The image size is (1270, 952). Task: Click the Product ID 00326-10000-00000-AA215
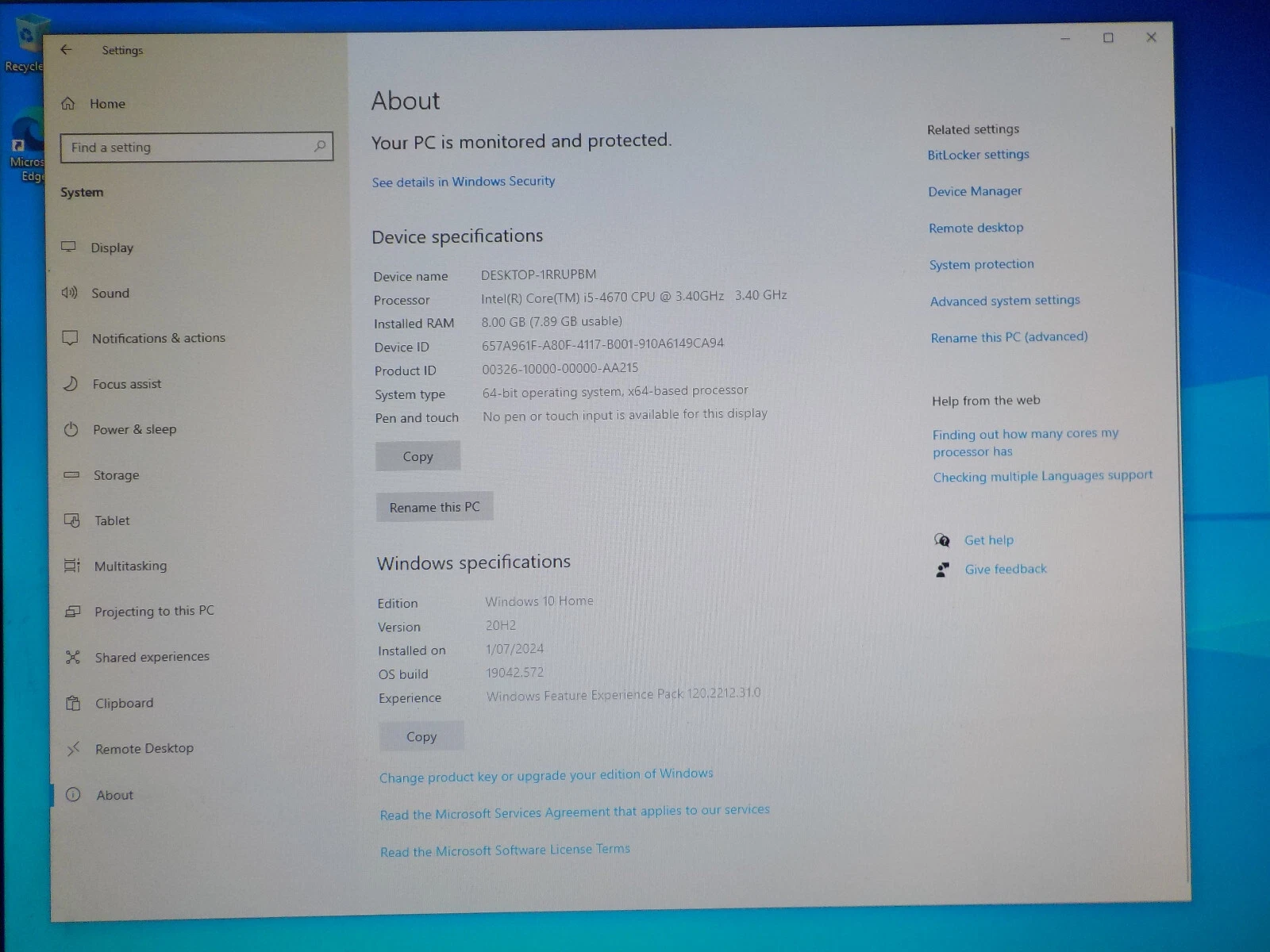pos(560,368)
